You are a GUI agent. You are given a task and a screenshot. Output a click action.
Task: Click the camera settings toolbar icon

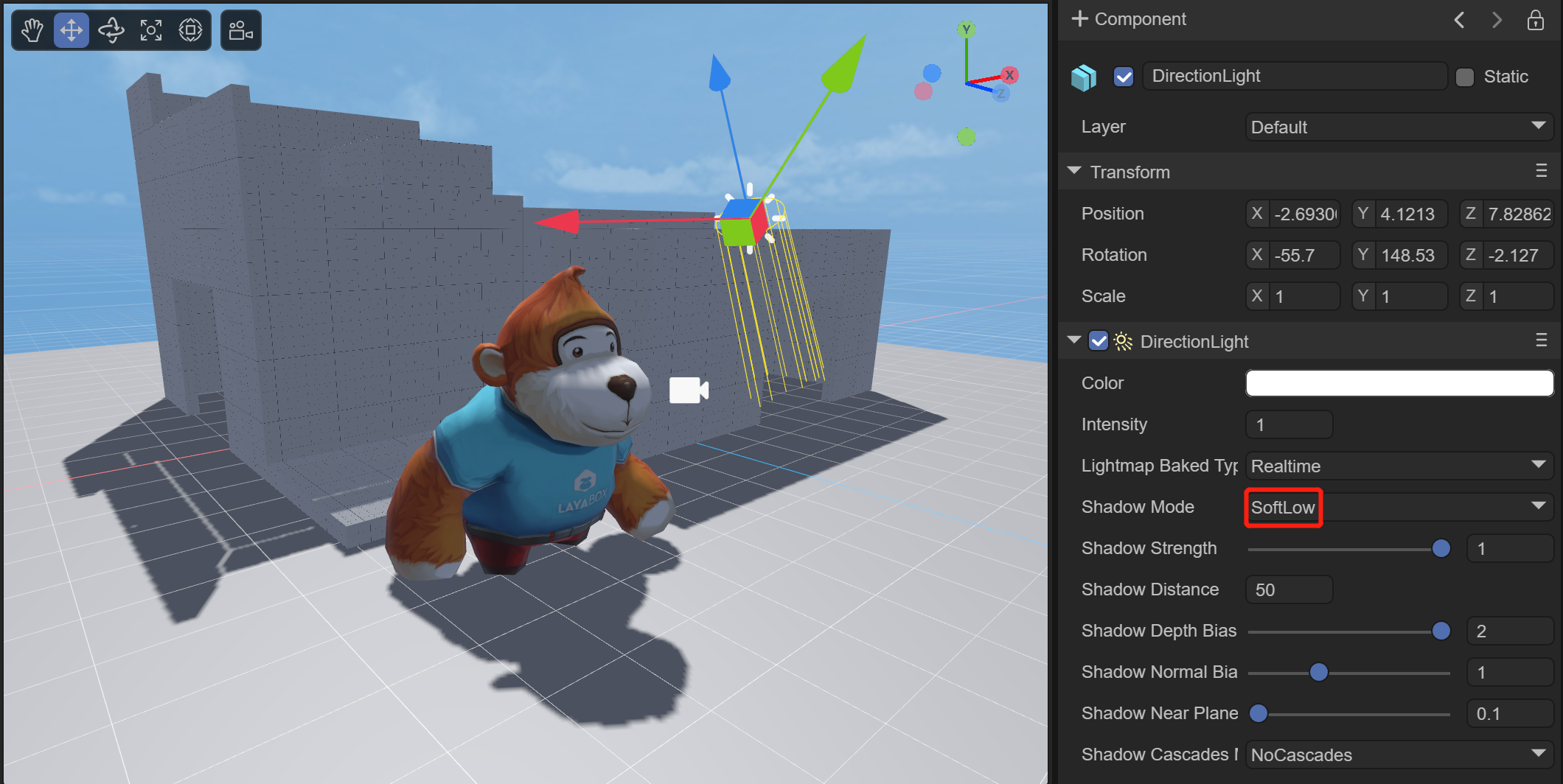[x=240, y=30]
